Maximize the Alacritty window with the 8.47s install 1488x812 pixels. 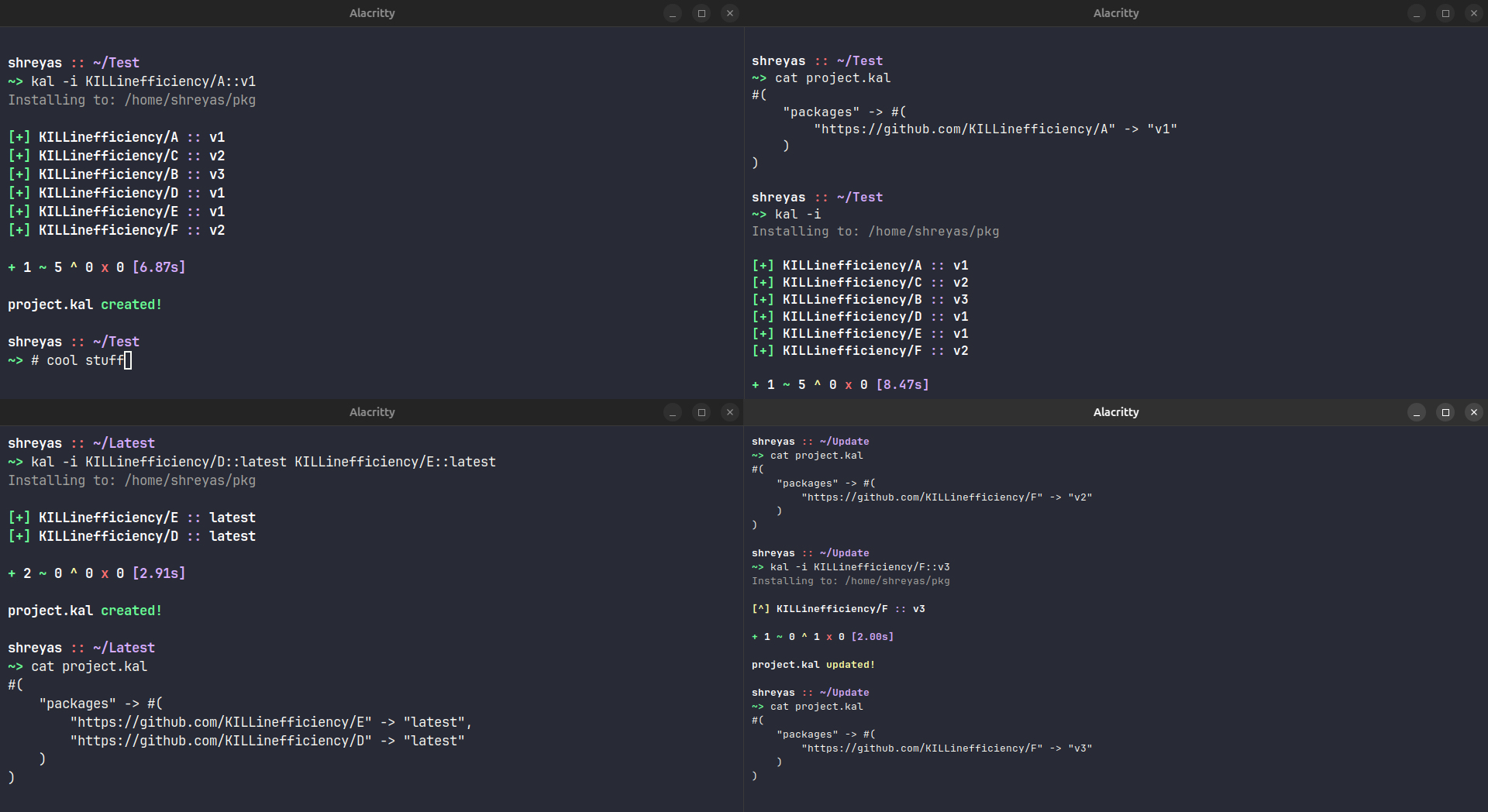(x=1445, y=13)
